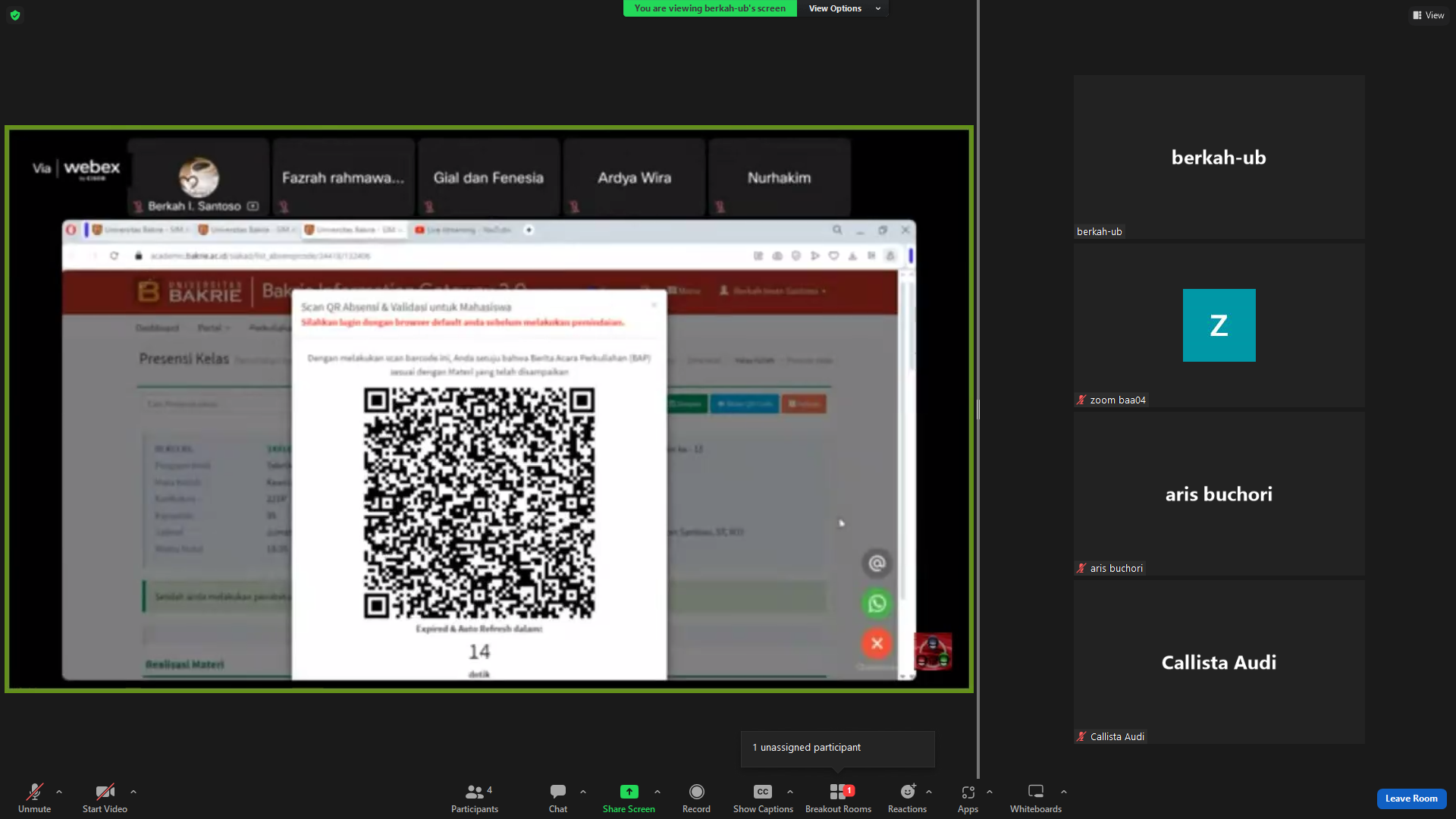
Task: Select Callista Audi participant tile
Action: pyautogui.click(x=1219, y=662)
